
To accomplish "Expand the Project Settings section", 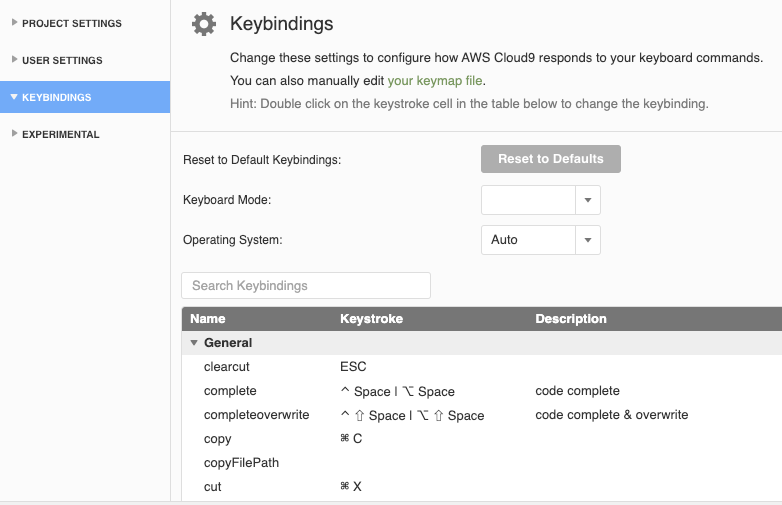I will [72, 23].
